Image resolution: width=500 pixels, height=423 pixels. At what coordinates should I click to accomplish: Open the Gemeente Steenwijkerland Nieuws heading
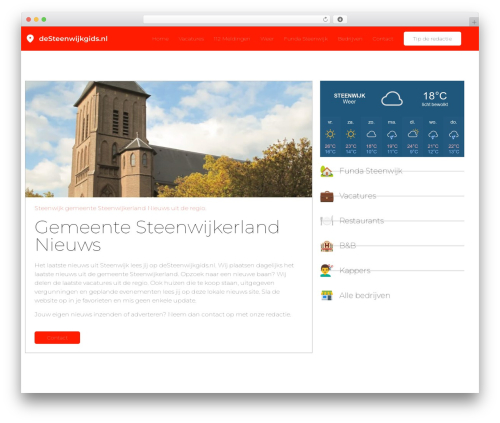(x=157, y=236)
